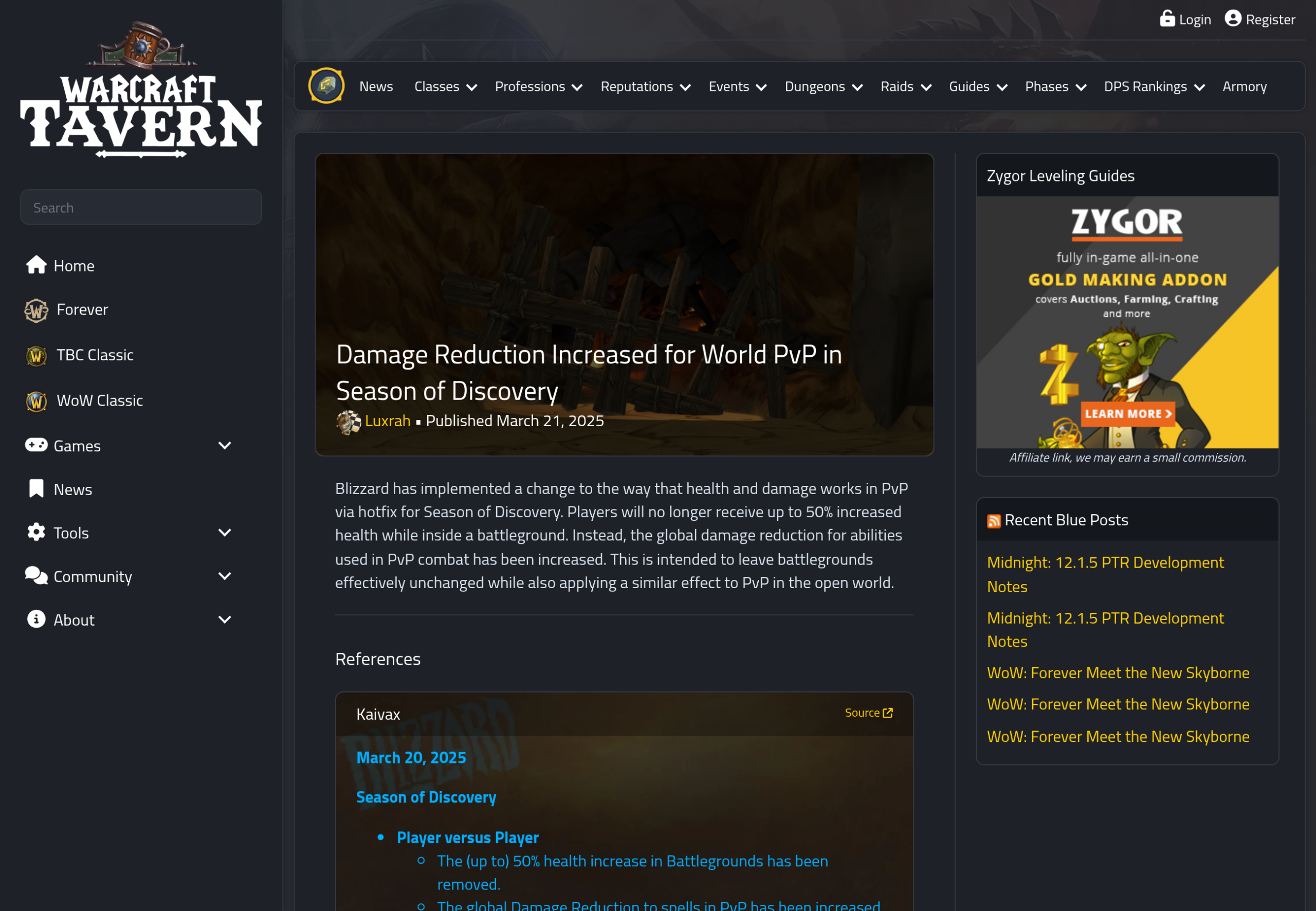This screenshot has width=1316, height=911.
Task: Expand the Community sidebar chevron
Action: 225,576
